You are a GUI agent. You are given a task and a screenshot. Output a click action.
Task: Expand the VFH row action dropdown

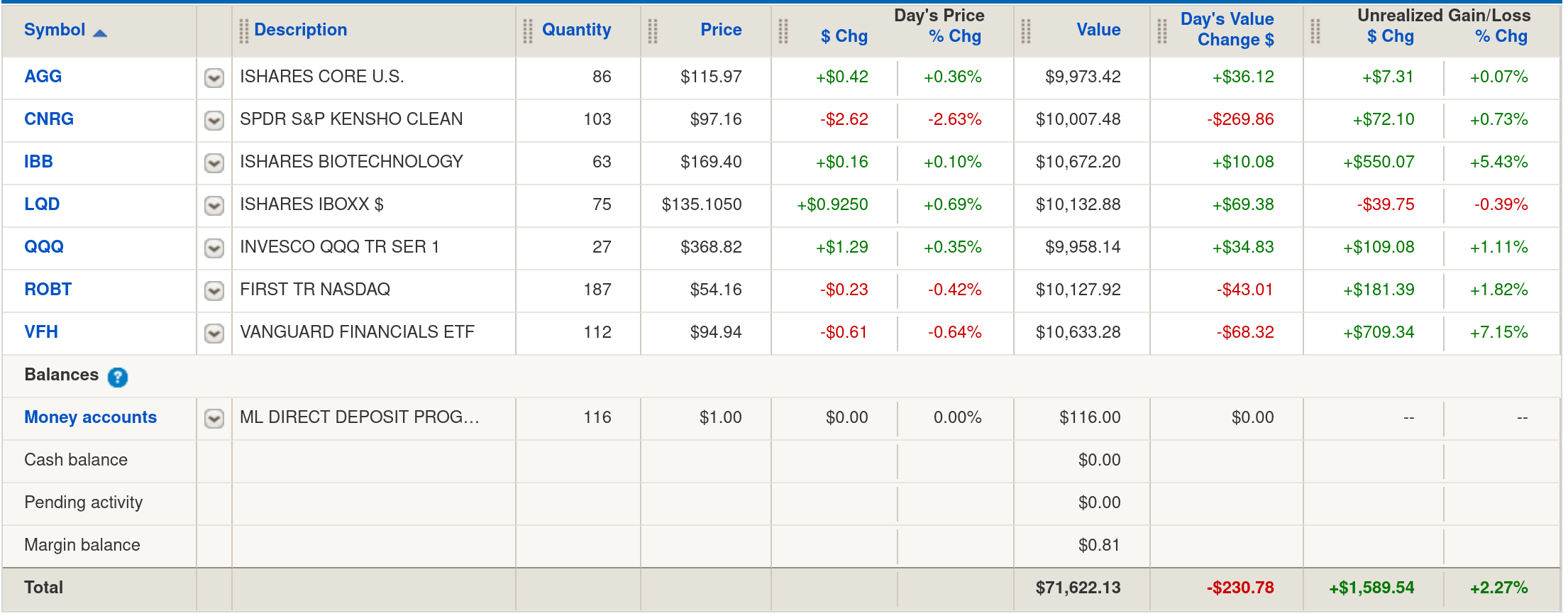214,333
